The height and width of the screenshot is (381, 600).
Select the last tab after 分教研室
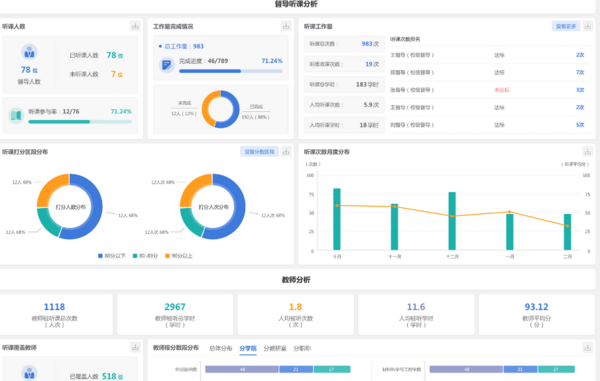click(x=302, y=348)
